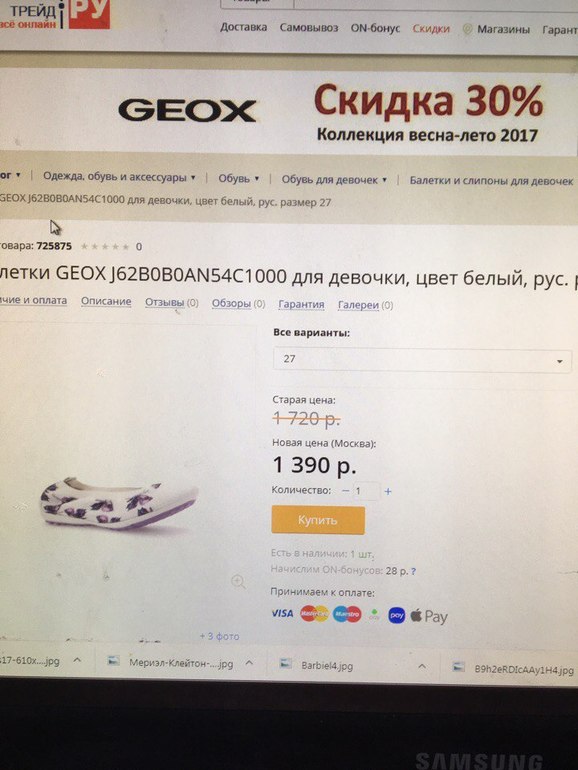Click the ballet flat product image

click(x=119, y=503)
